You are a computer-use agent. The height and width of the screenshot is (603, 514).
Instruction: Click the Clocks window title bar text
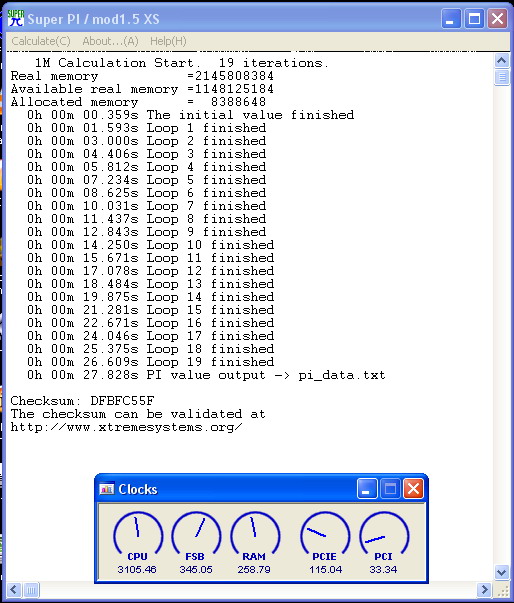(x=138, y=489)
